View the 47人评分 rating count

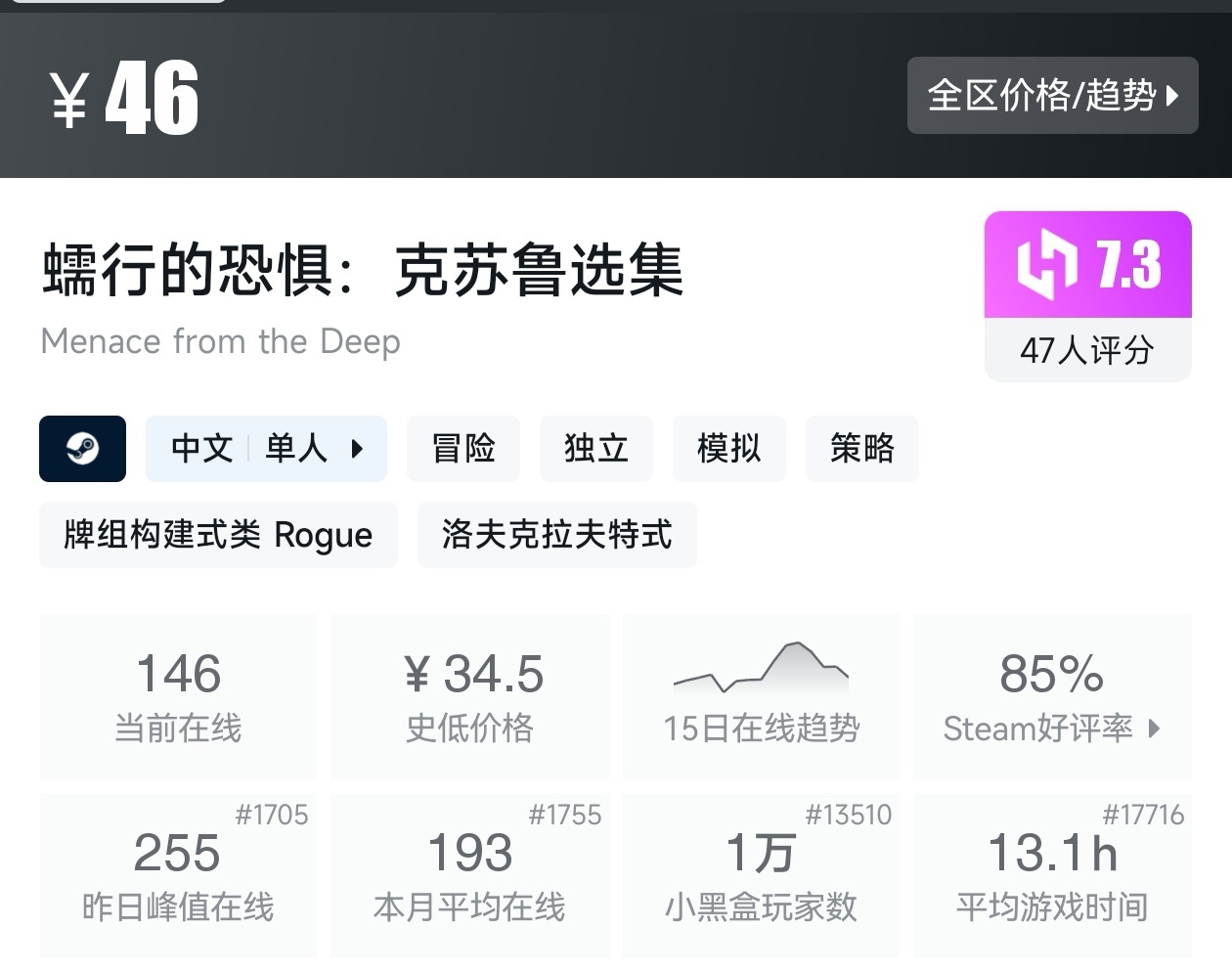pyautogui.click(x=1087, y=350)
